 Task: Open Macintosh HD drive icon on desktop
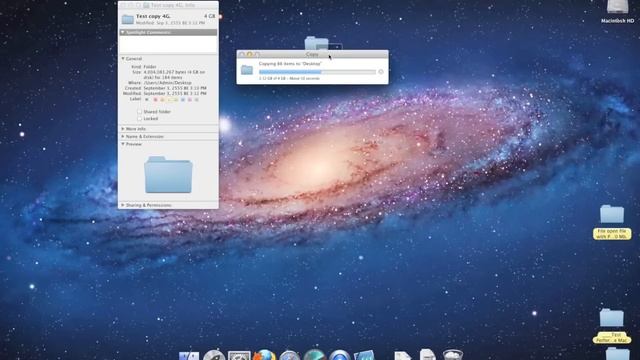click(617, 7)
